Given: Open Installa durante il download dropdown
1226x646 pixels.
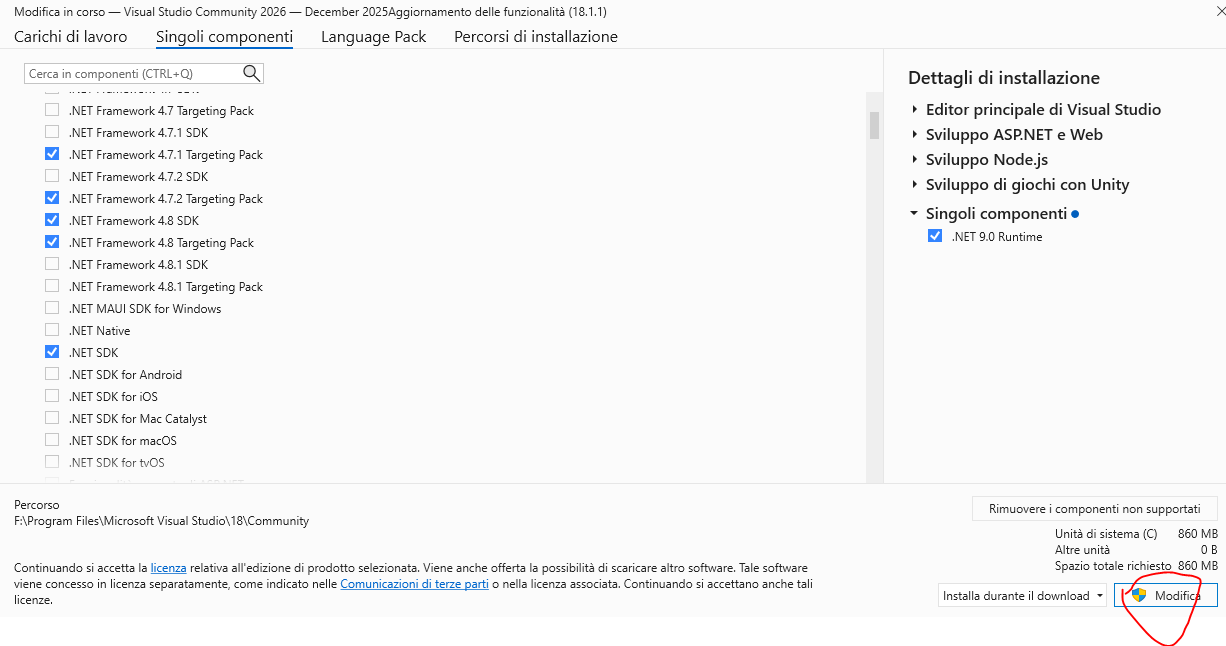Looking at the screenshot, I should (1022, 595).
